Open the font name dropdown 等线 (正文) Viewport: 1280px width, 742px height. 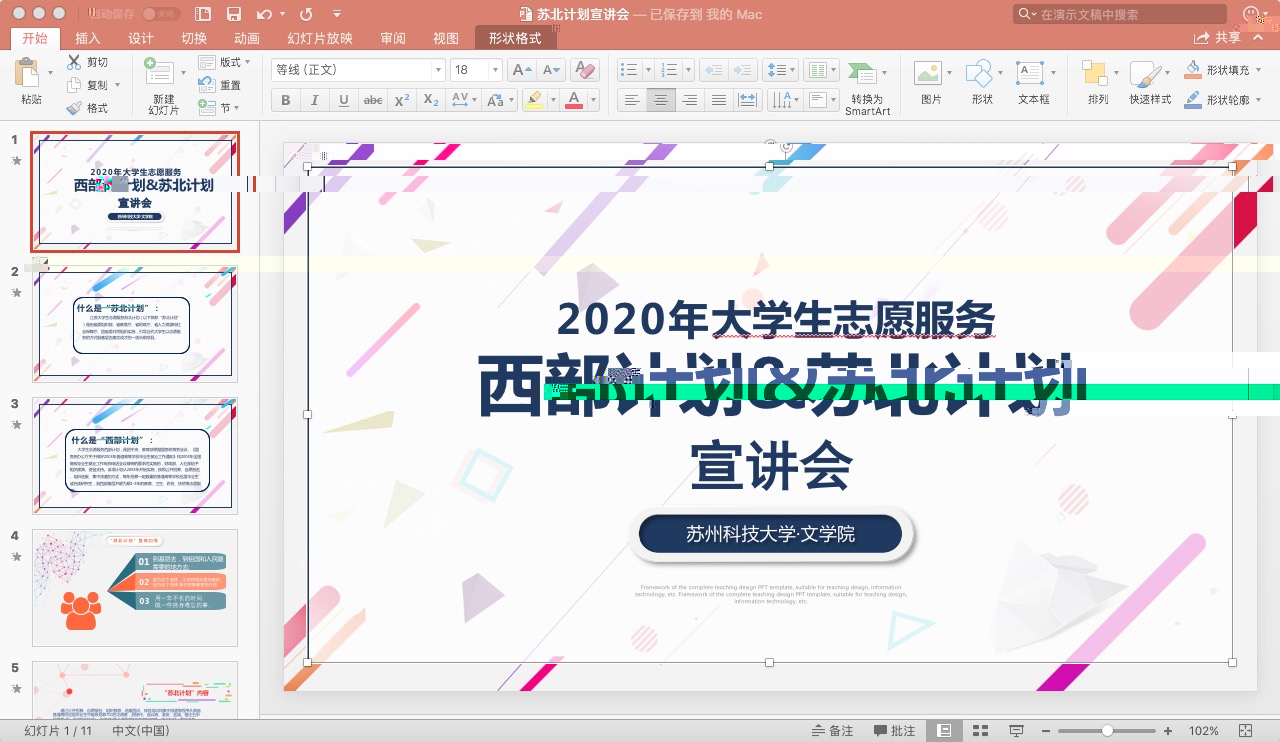point(438,70)
